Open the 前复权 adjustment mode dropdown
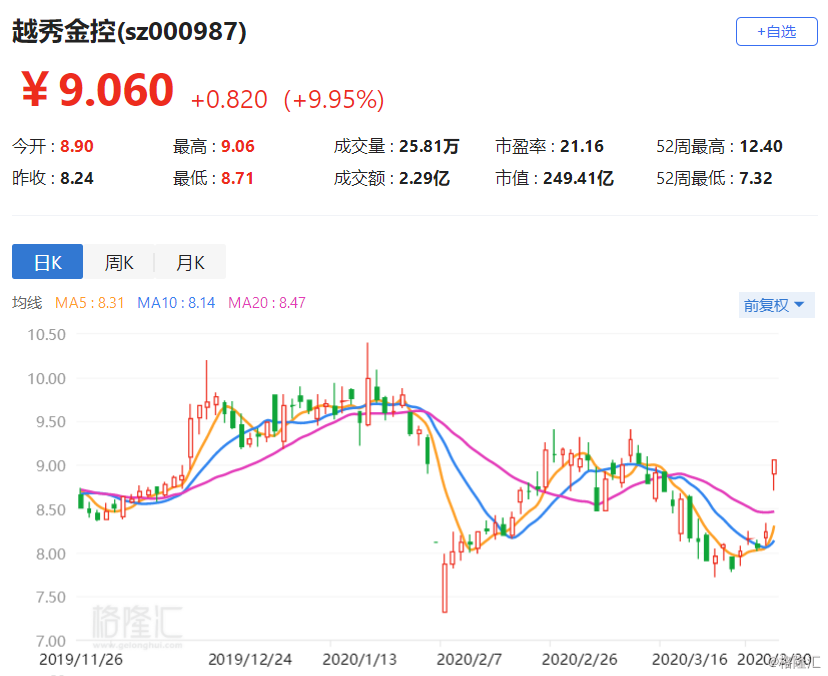Image resolution: width=828 pixels, height=676 pixels. 776,305
